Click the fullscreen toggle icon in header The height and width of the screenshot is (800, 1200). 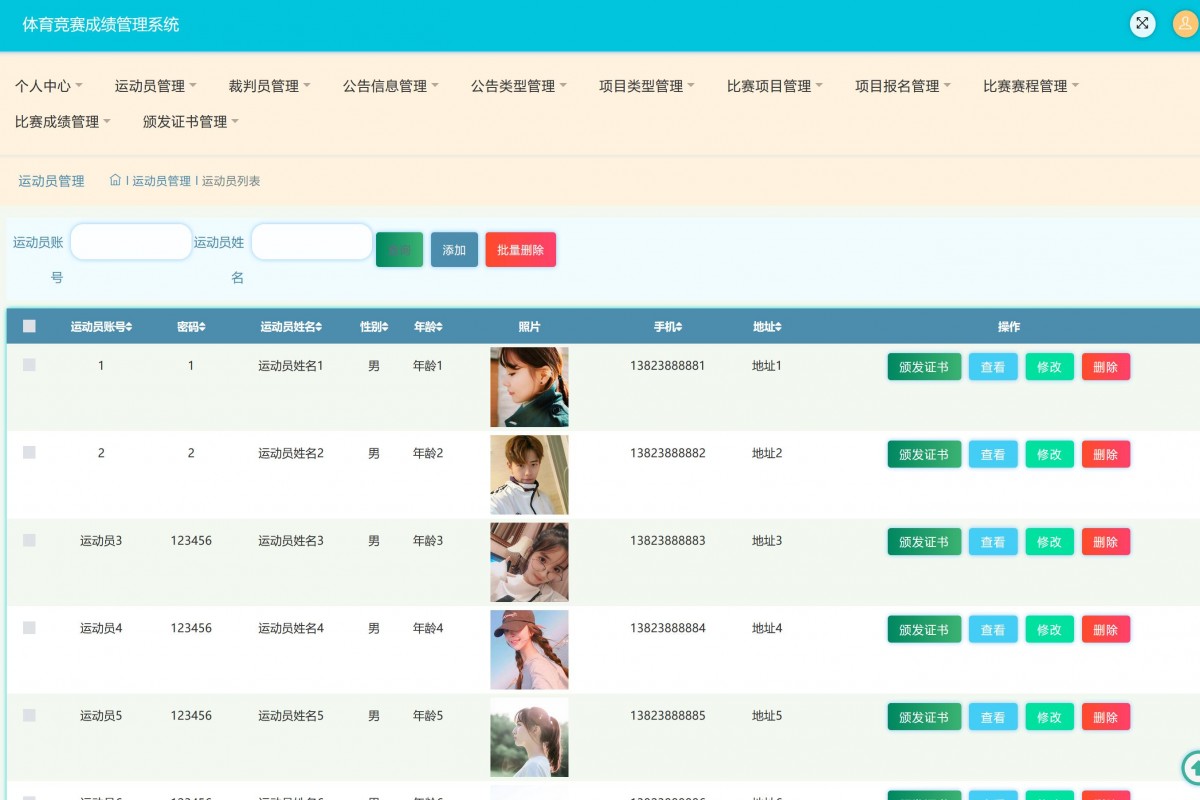(x=1142, y=24)
